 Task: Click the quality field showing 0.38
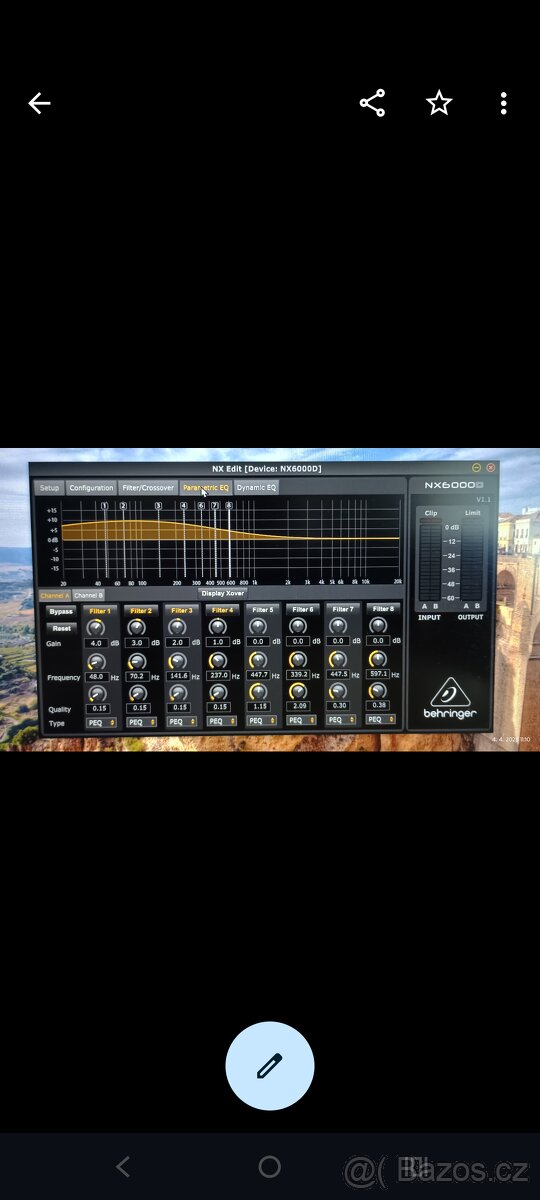378,705
